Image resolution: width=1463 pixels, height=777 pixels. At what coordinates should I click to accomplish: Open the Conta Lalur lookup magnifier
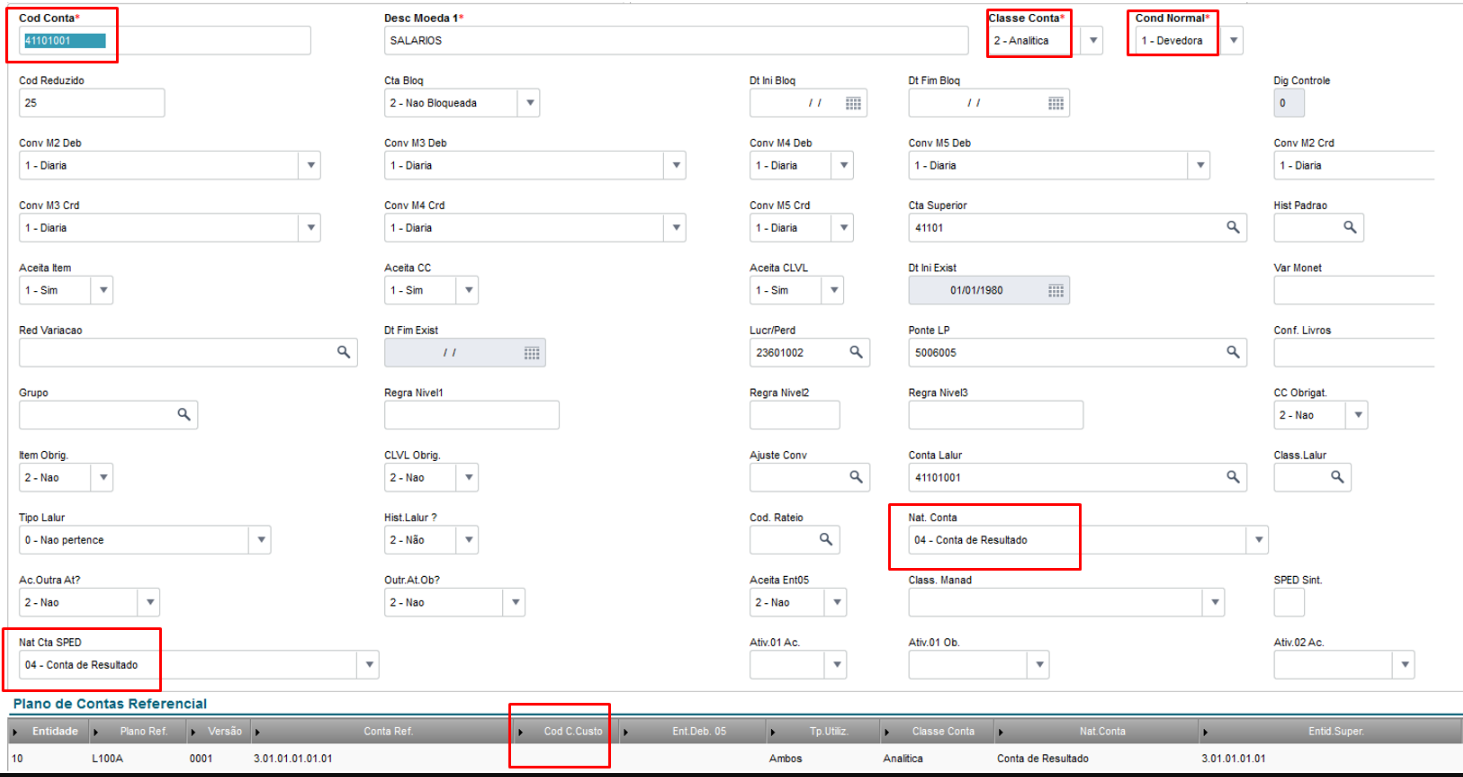(x=1233, y=477)
